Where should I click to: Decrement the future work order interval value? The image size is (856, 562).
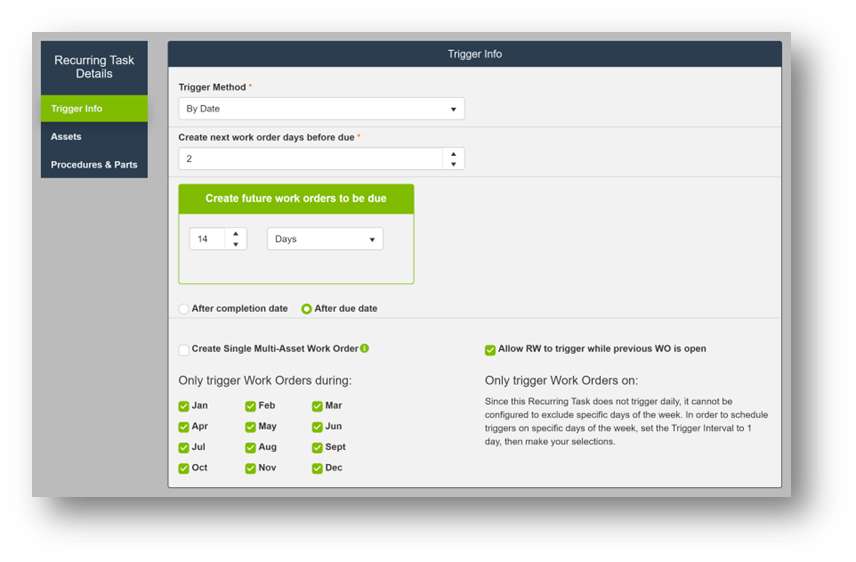pos(236,244)
